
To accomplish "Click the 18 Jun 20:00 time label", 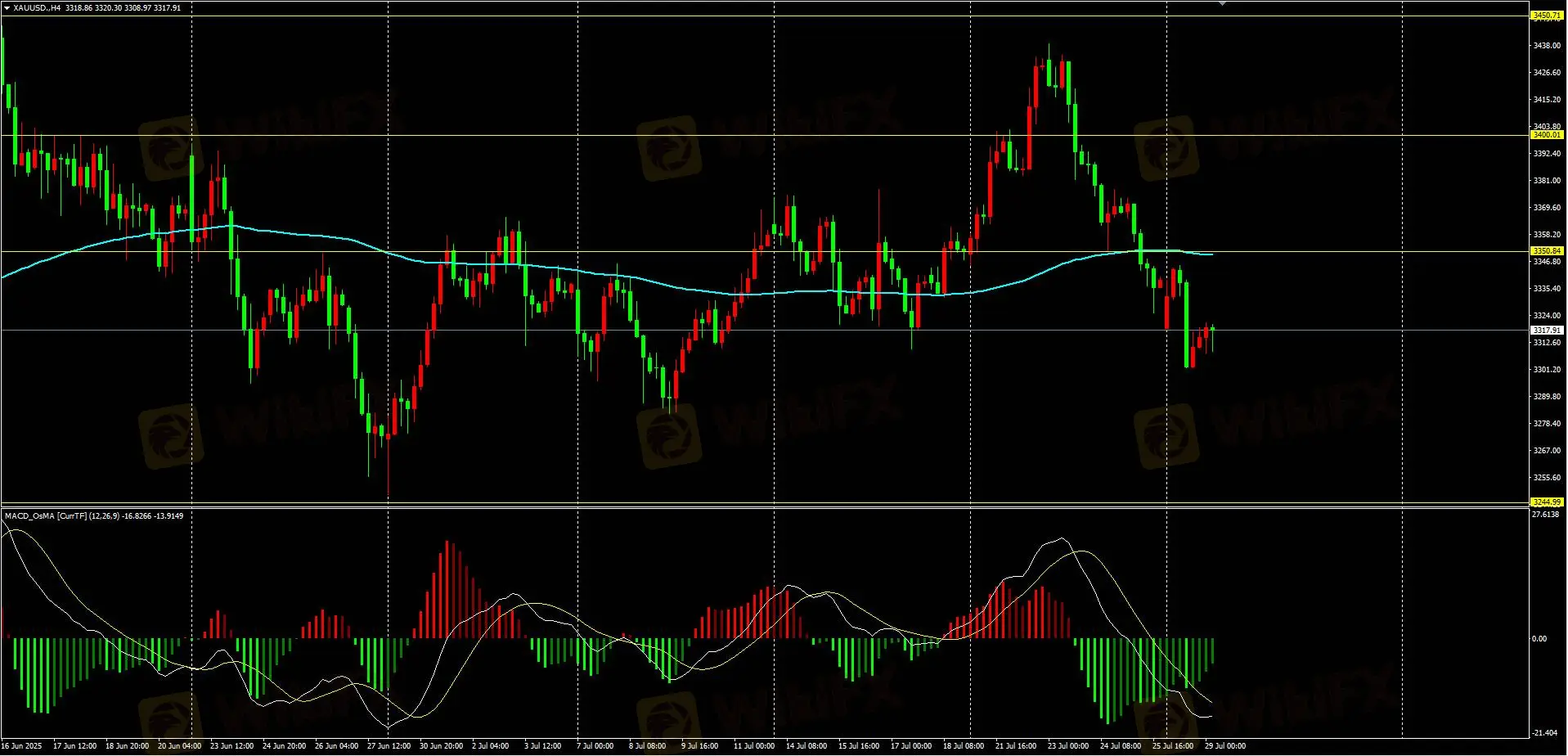I will click(x=127, y=746).
